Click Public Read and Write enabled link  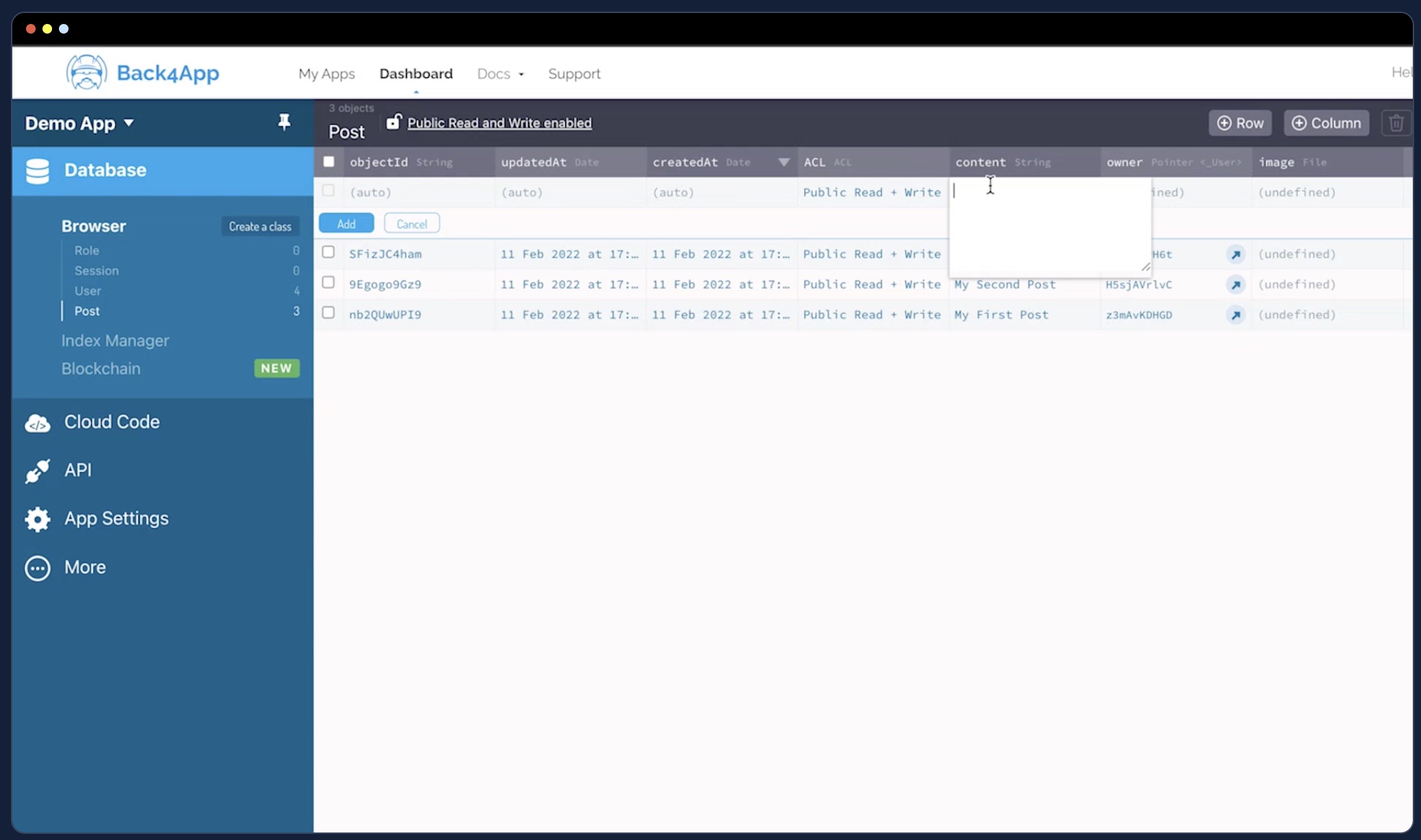[499, 122]
